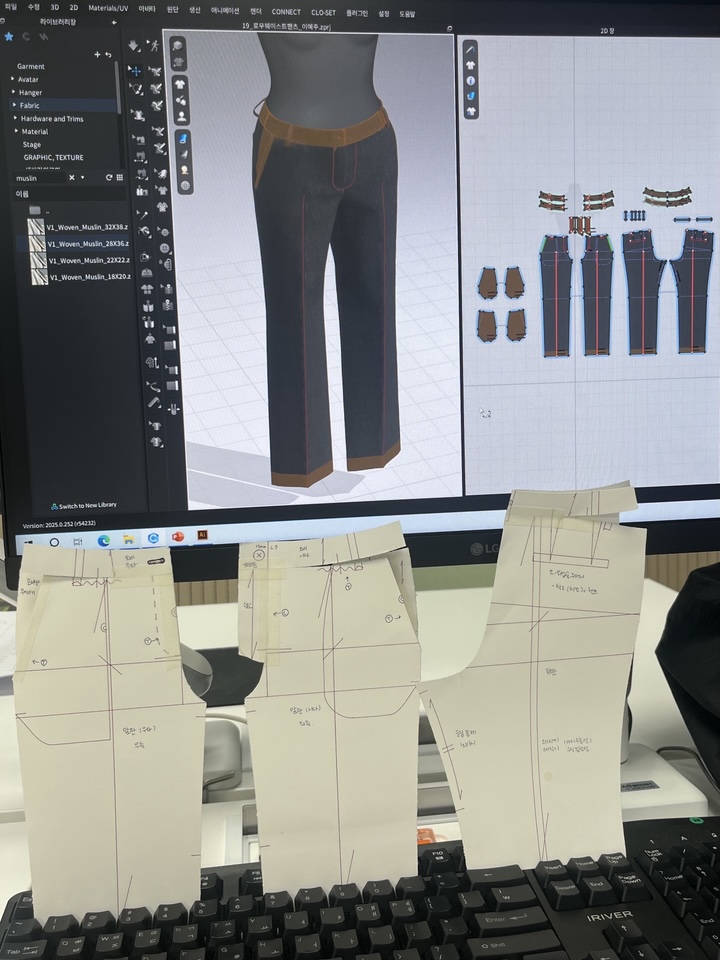Viewport: 720px width, 960px height.
Task: Click the Select/Move tool icon
Action: [134, 71]
